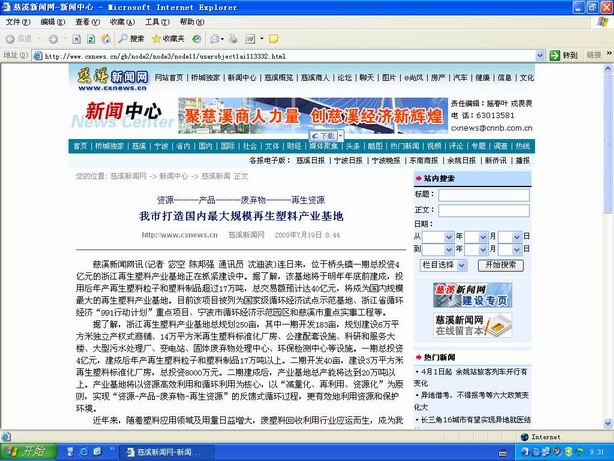Click the vertical scrollbar down arrow

pos(607,424)
